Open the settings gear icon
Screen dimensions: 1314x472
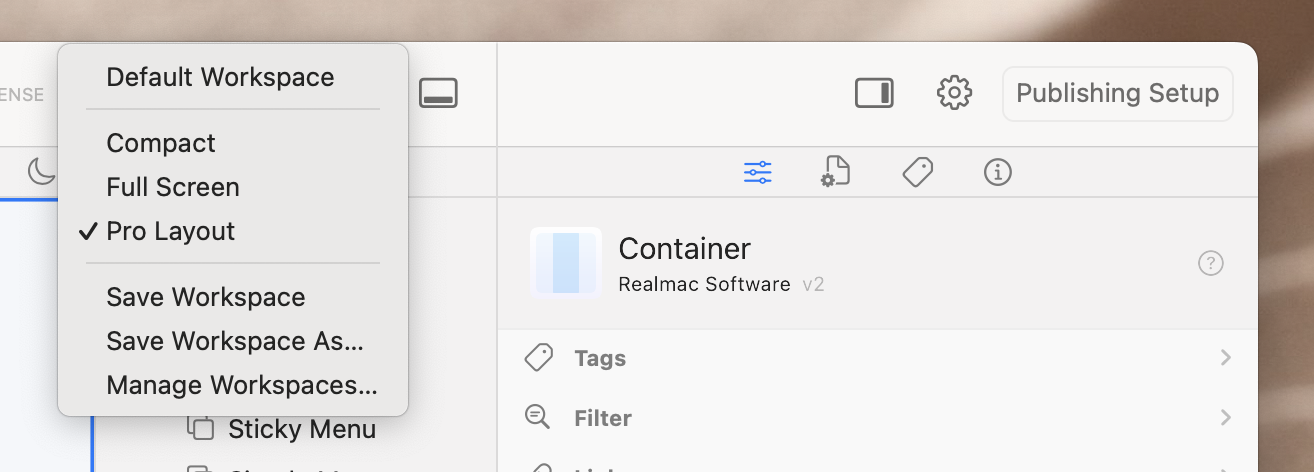click(954, 93)
